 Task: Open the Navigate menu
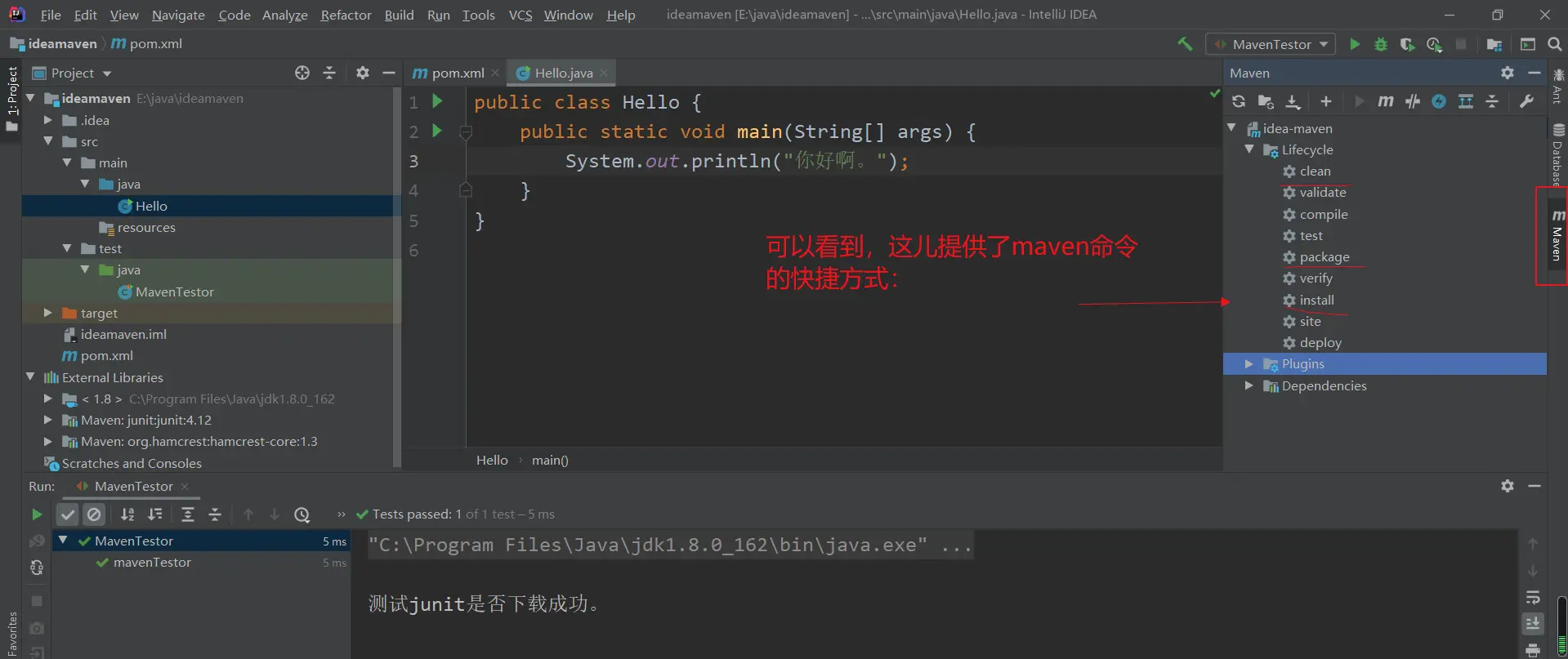click(178, 15)
